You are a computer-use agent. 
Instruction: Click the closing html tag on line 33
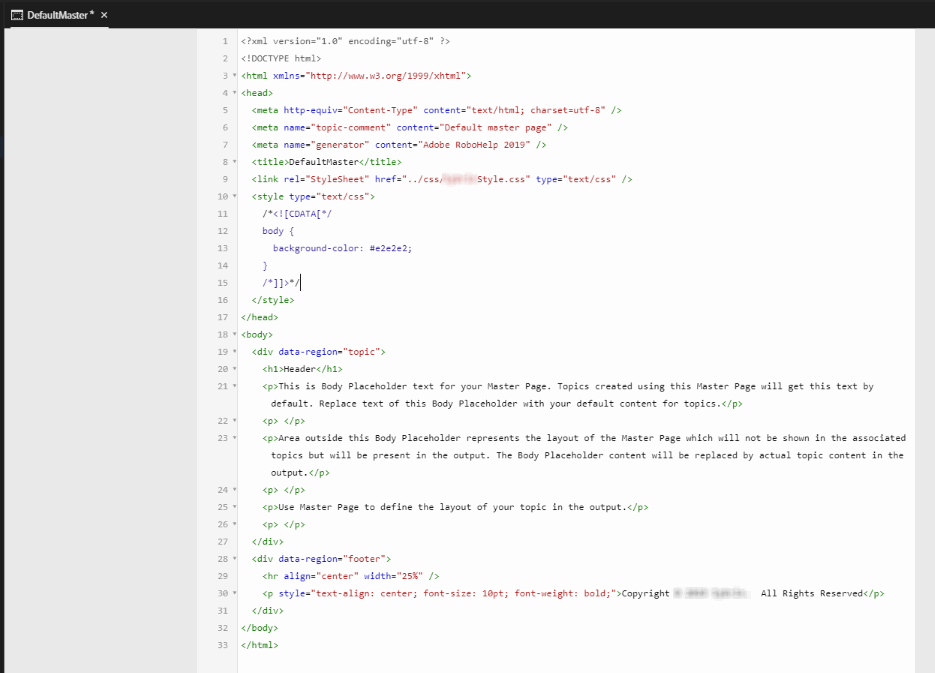259,646
